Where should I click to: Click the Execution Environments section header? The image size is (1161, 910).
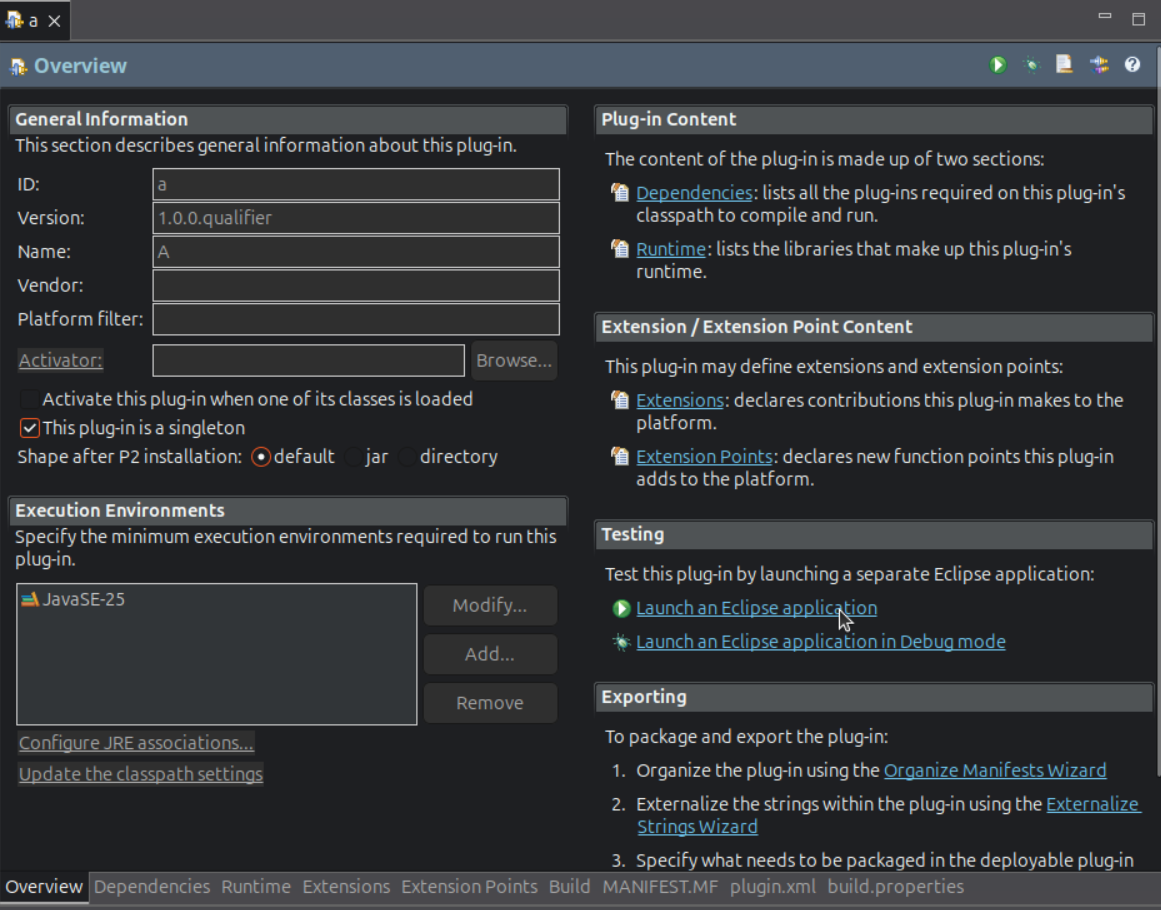288,510
